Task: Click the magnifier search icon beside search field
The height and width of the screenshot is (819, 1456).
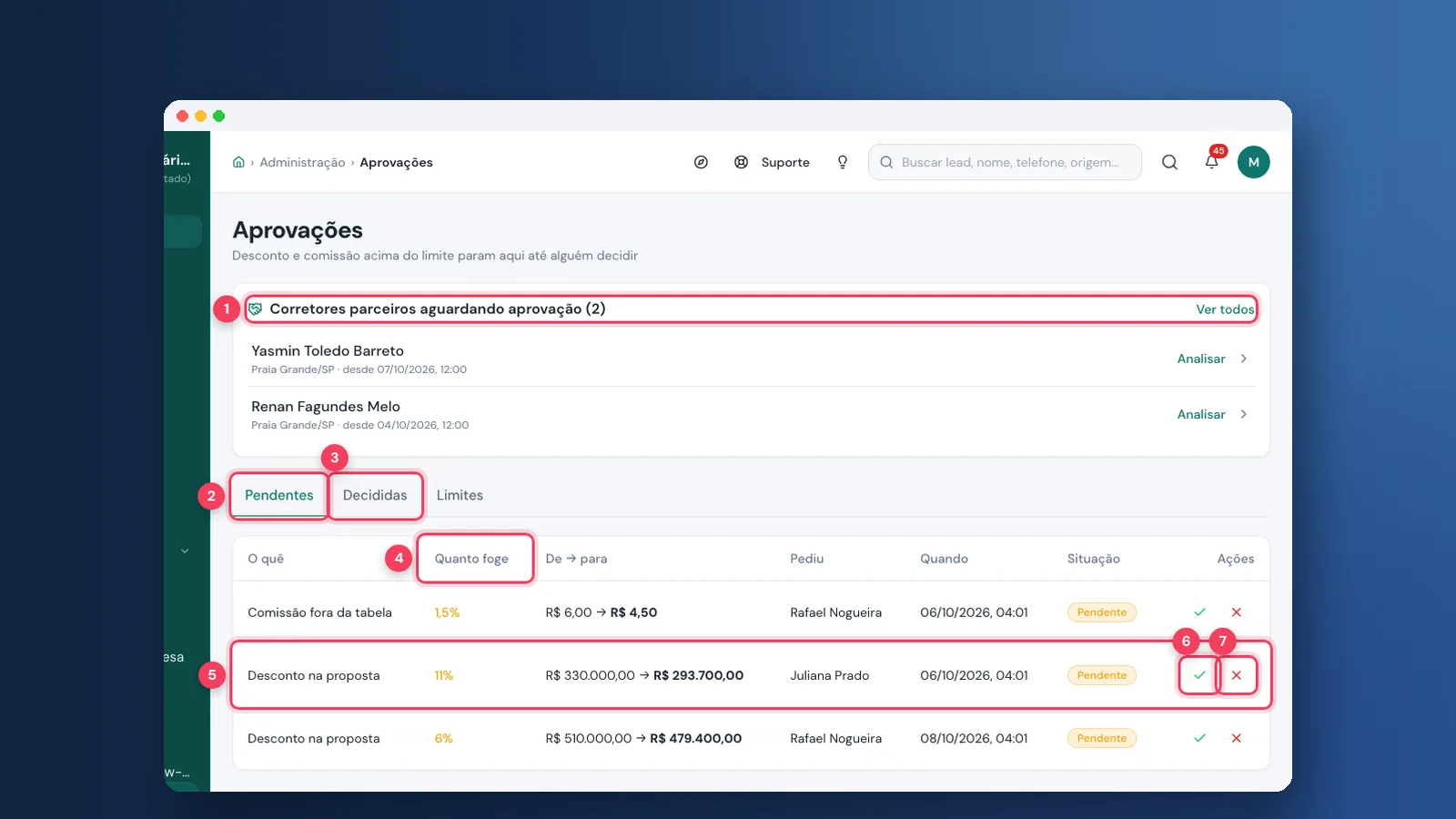Action: [1170, 162]
